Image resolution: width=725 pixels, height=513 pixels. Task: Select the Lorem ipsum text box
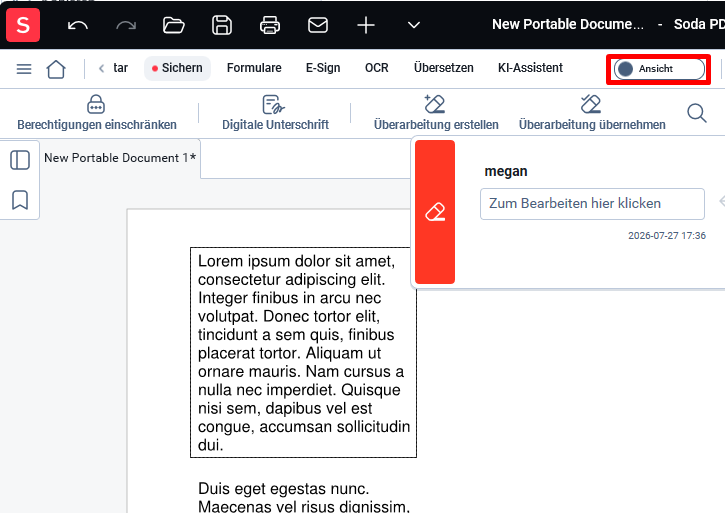point(303,352)
